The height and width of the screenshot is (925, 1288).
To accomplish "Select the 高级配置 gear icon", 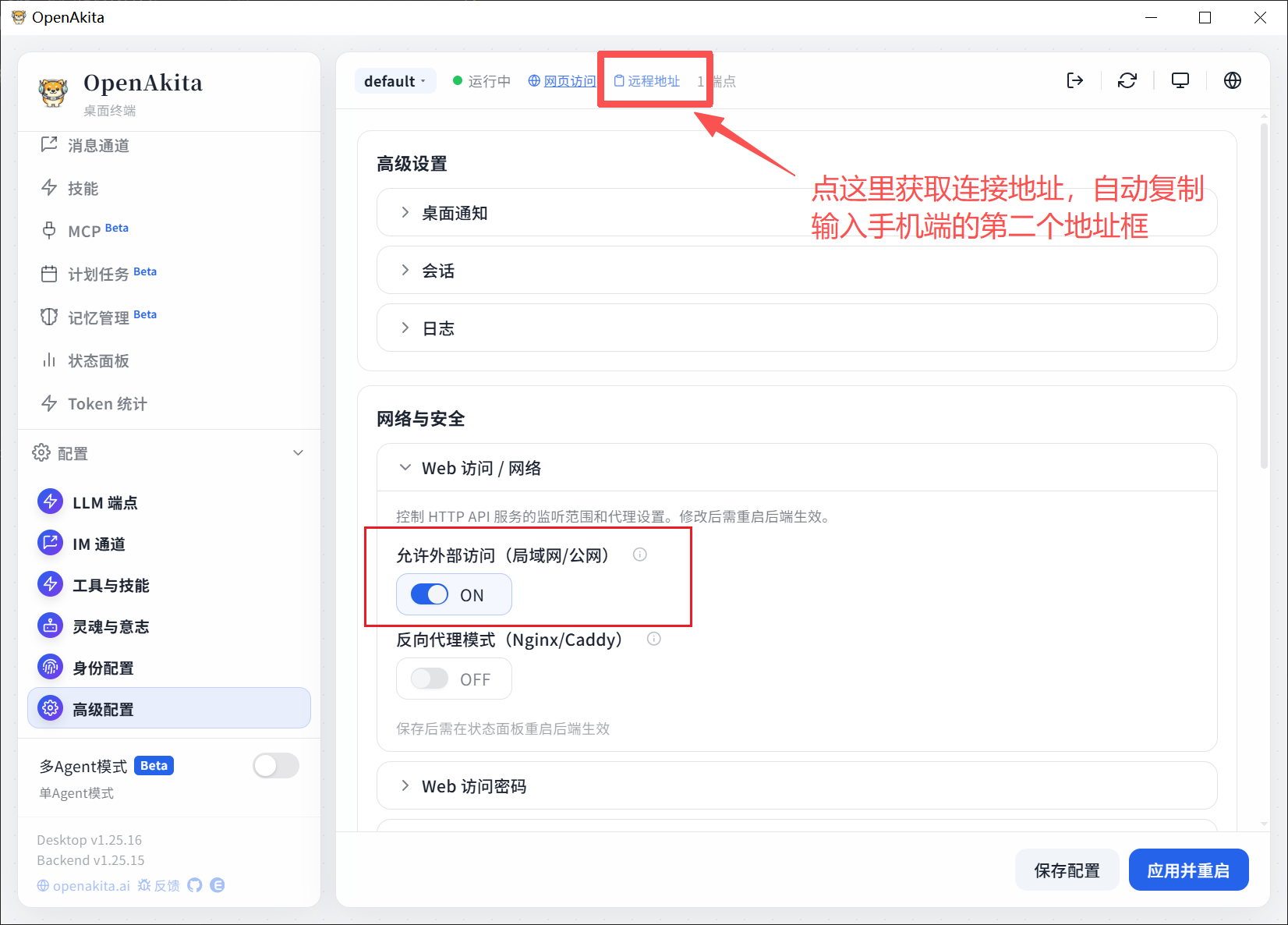I will [x=51, y=708].
